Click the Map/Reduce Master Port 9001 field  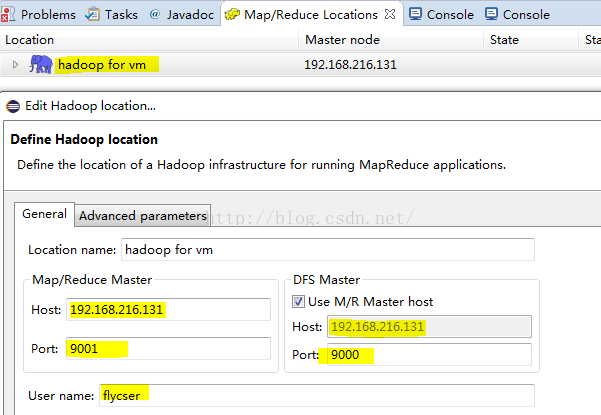point(168,348)
